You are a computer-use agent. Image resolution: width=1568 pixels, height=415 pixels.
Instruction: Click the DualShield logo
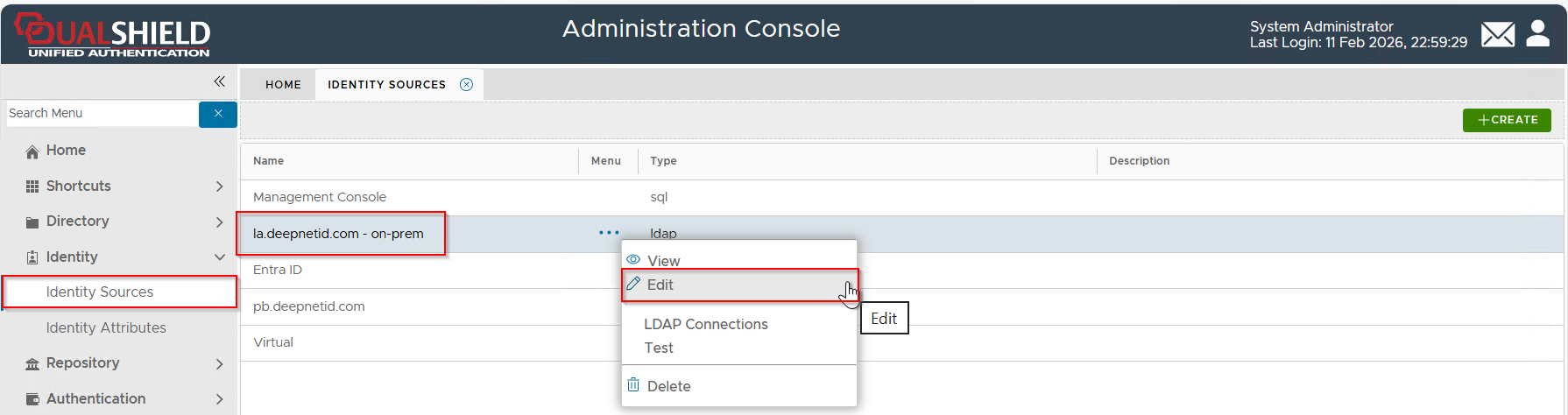point(113,35)
